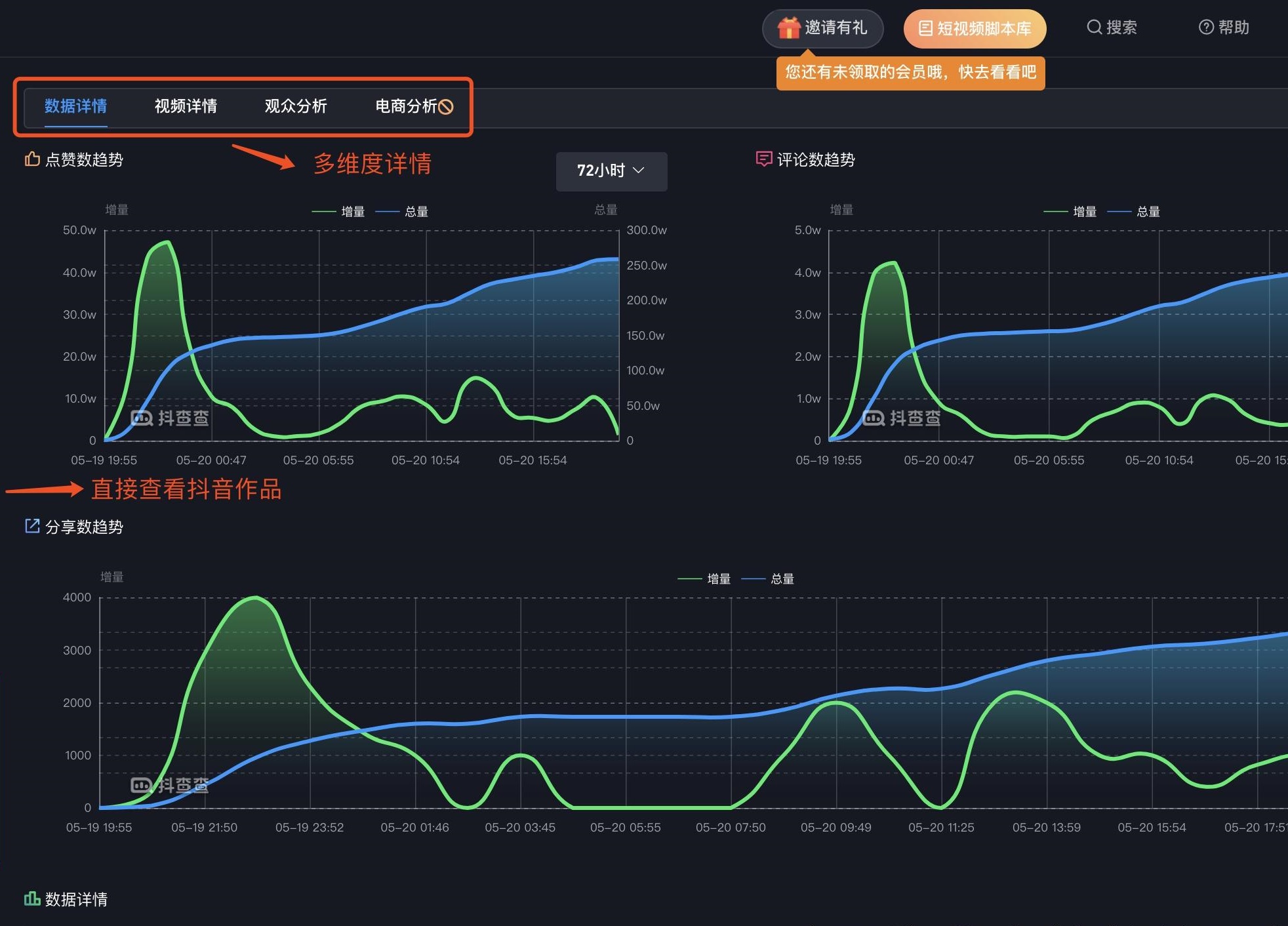Click the thumbs-up icon beside 点赞数趋势

pyautogui.click(x=32, y=159)
